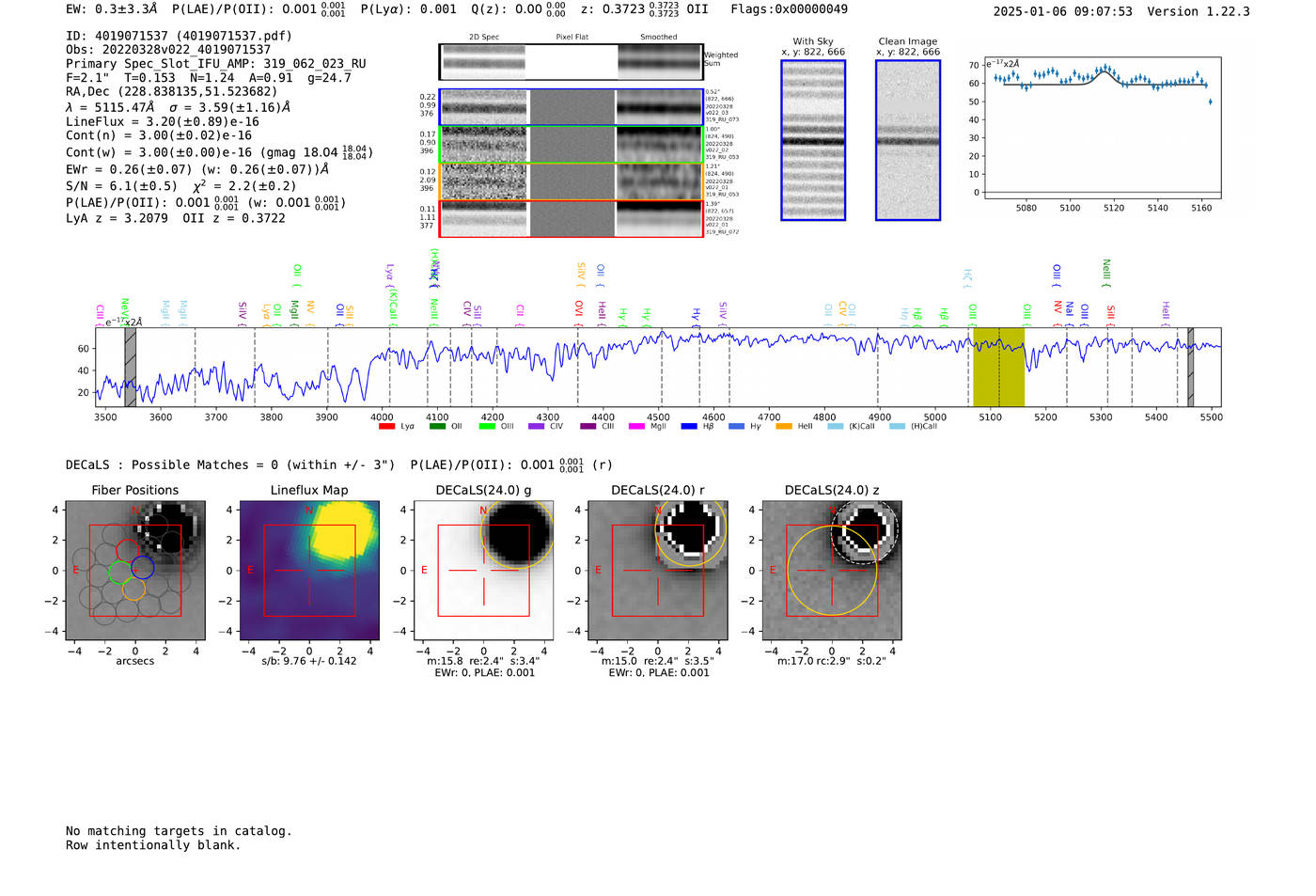Image resolution: width=1316 pixels, height=896 pixels.
Task: Select the DECaLS : Possible Matches = 0 text
Action: tap(230, 464)
